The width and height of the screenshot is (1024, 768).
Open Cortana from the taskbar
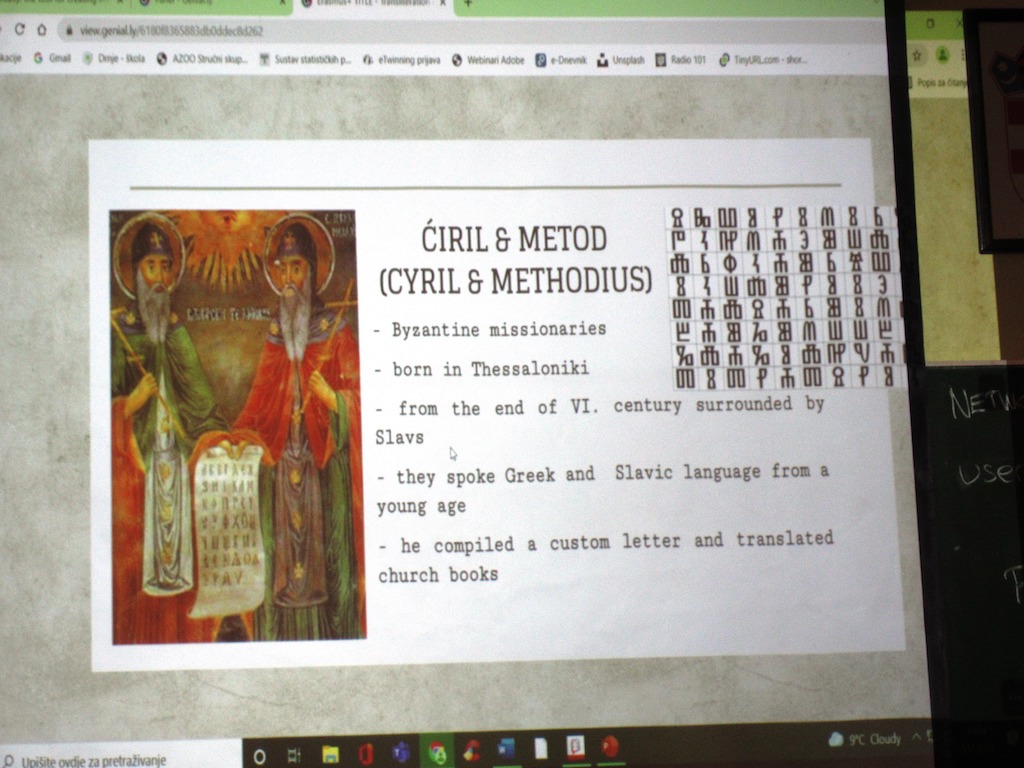pyautogui.click(x=259, y=756)
